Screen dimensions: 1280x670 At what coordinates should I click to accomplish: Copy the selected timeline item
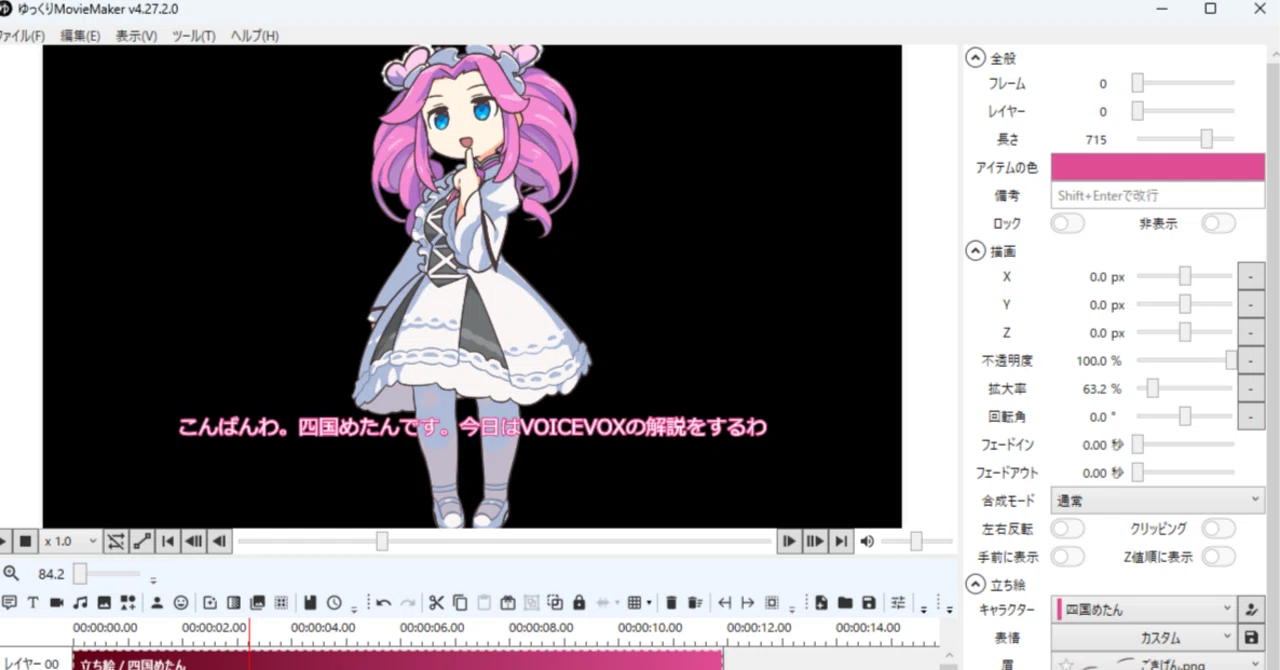pyautogui.click(x=460, y=603)
